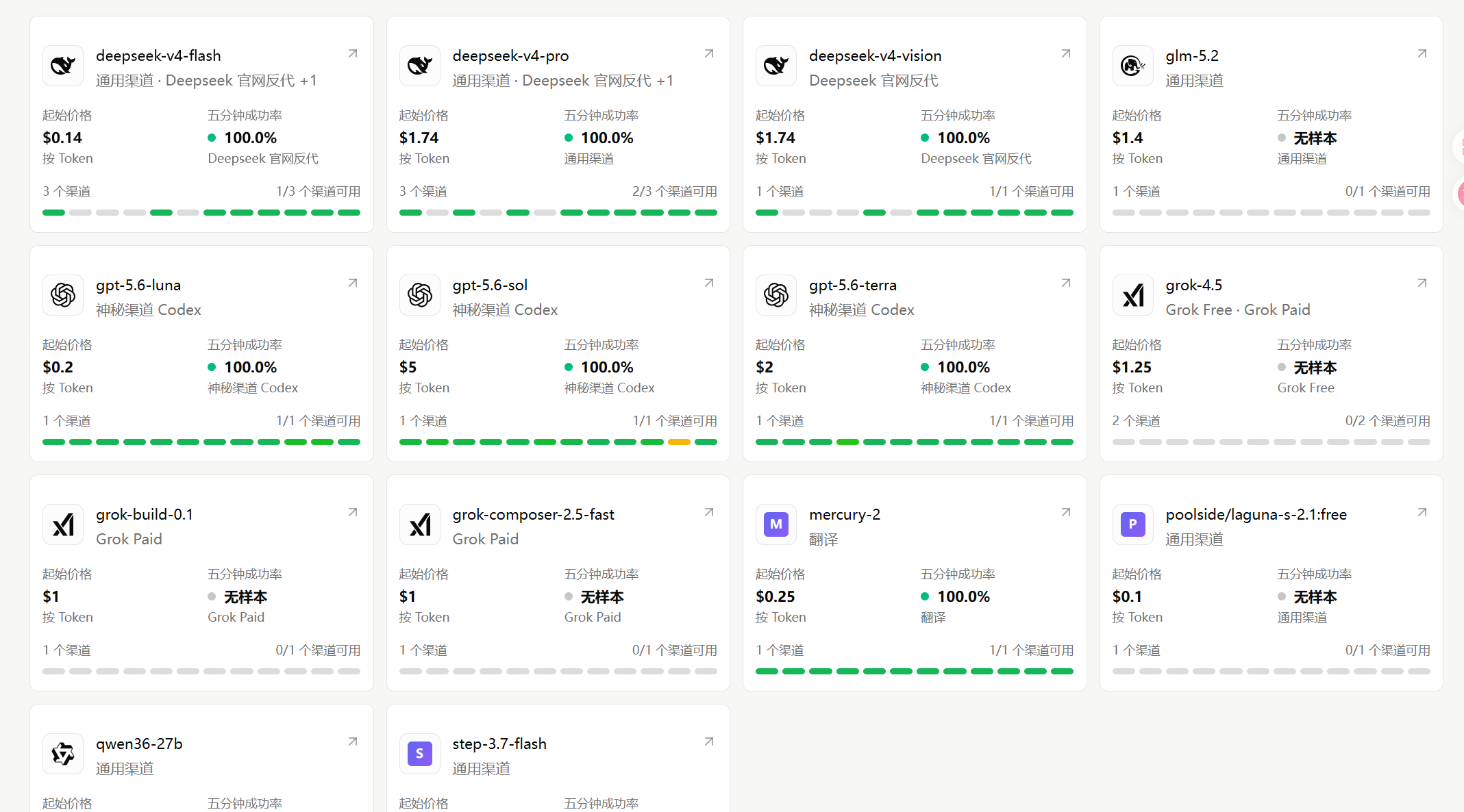
Task: Click the purple M logo of mercury-2
Action: tap(776, 524)
